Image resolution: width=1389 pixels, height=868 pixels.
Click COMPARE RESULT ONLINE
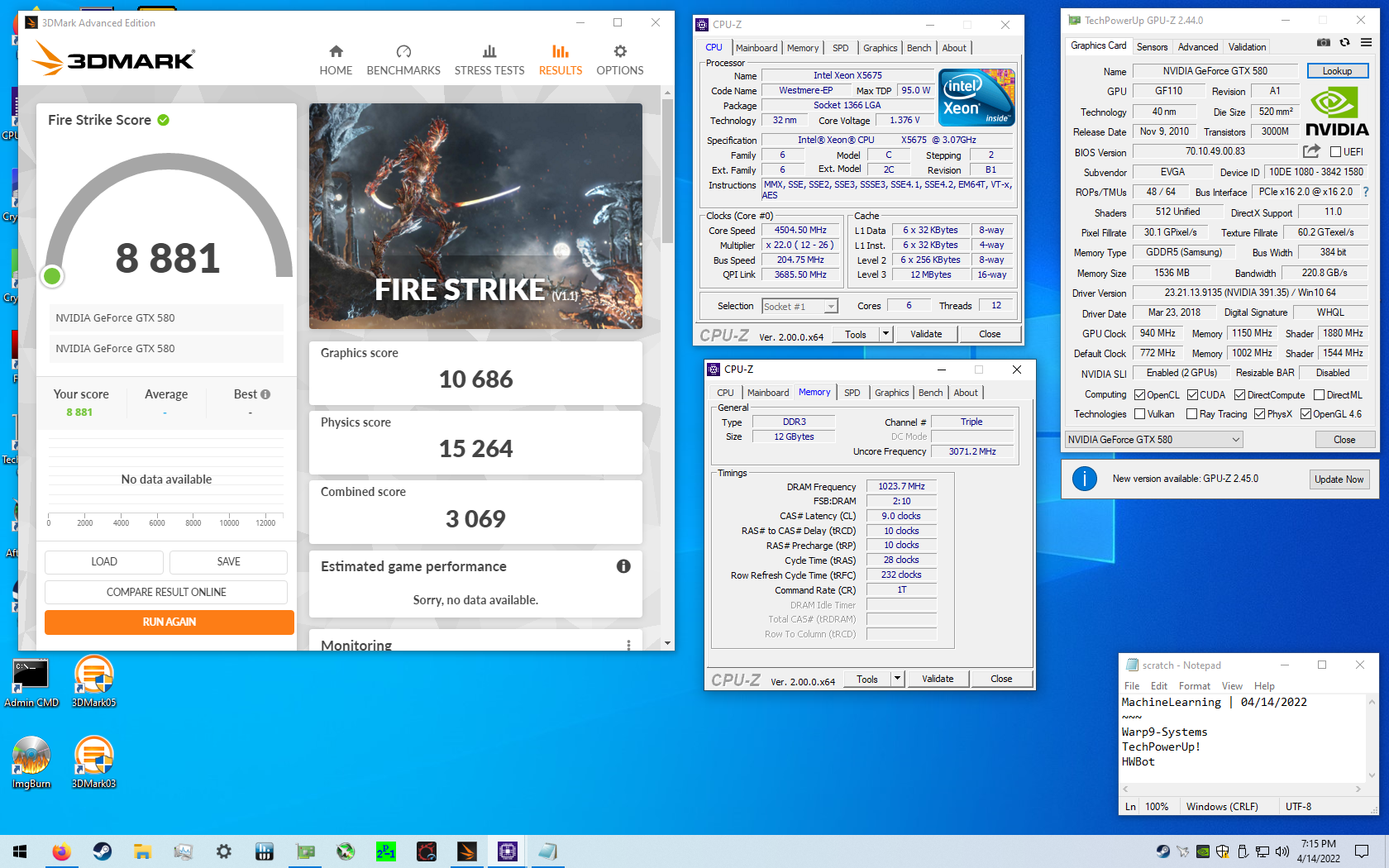(166, 592)
